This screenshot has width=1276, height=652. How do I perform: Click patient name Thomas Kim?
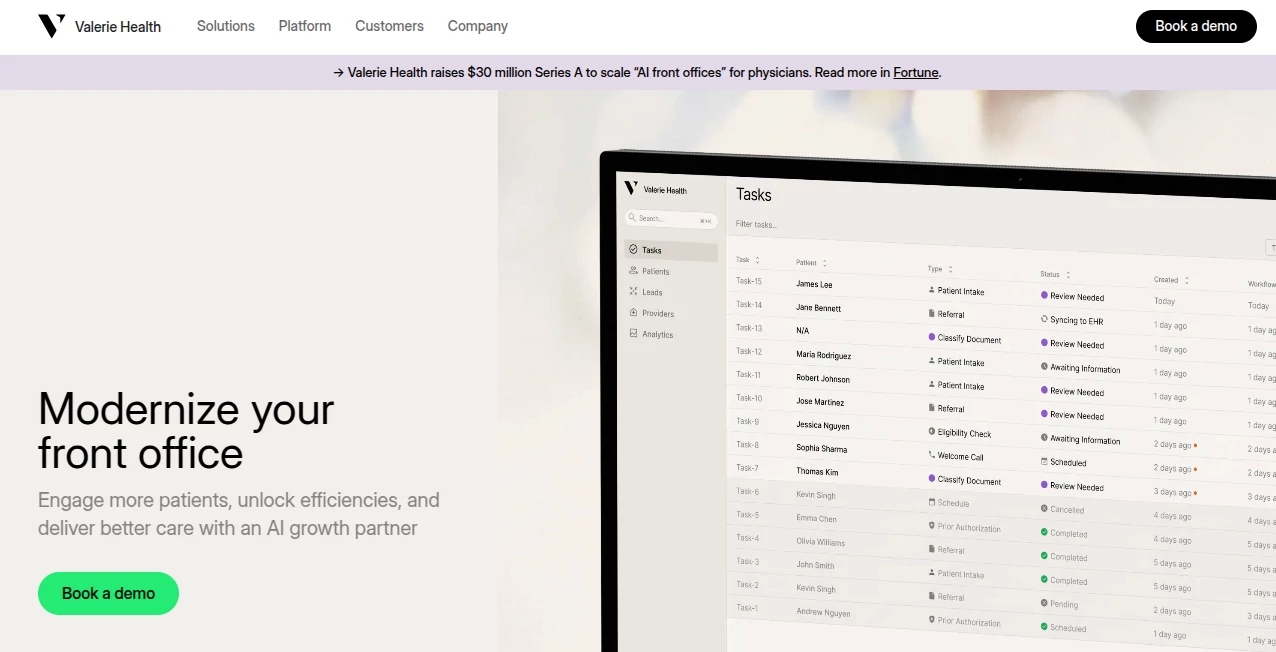pos(817,471)
